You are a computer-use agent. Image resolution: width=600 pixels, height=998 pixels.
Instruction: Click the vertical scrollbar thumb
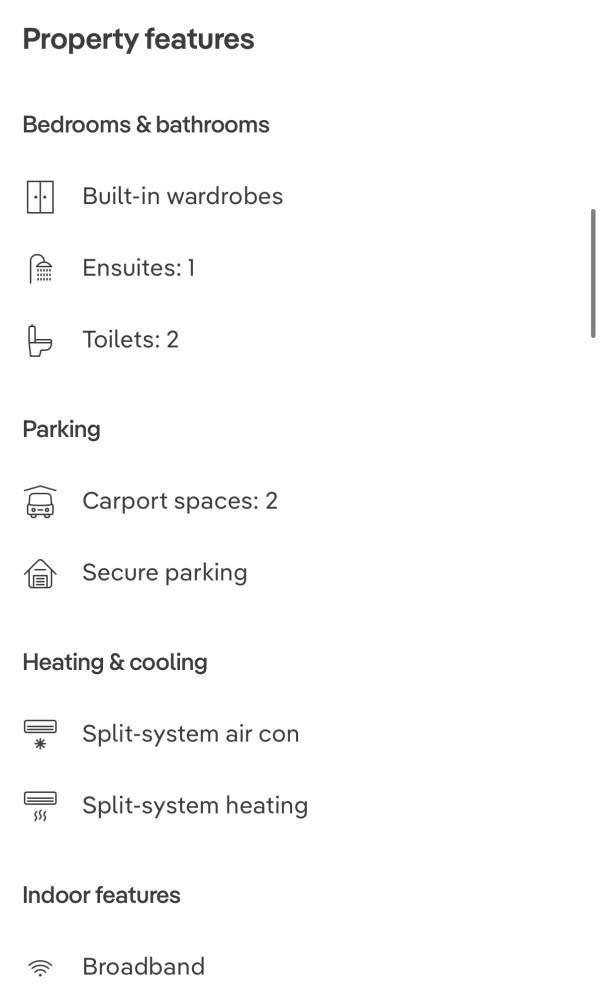click(593, 273)
